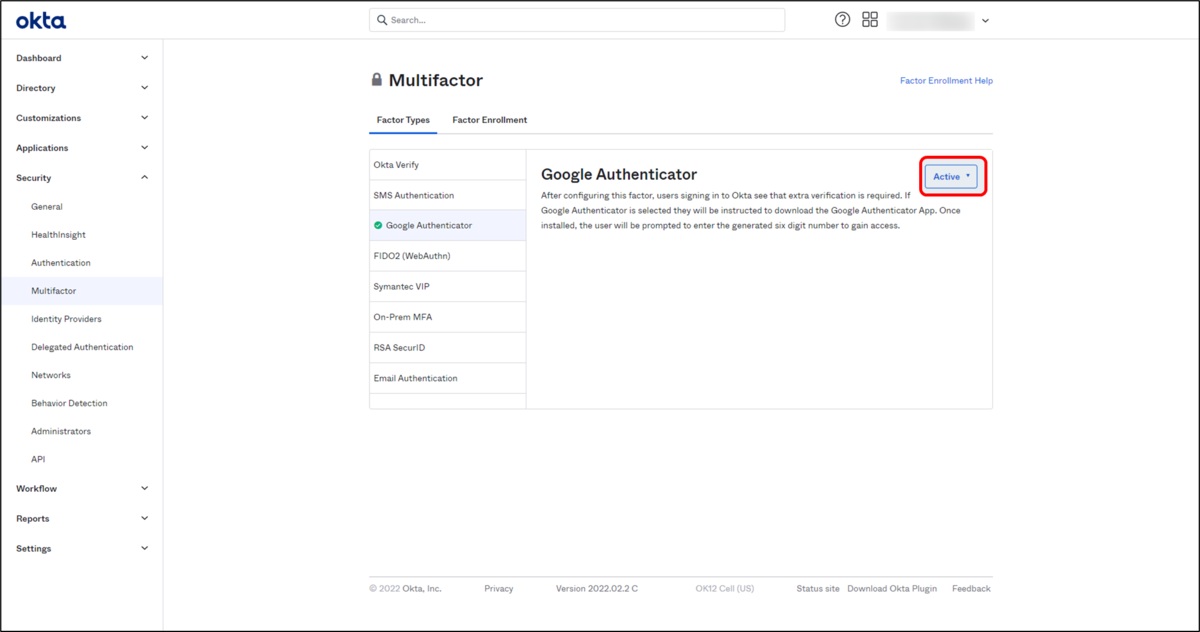
Task: Open the help question mark icon
Action: click(843, 20)
